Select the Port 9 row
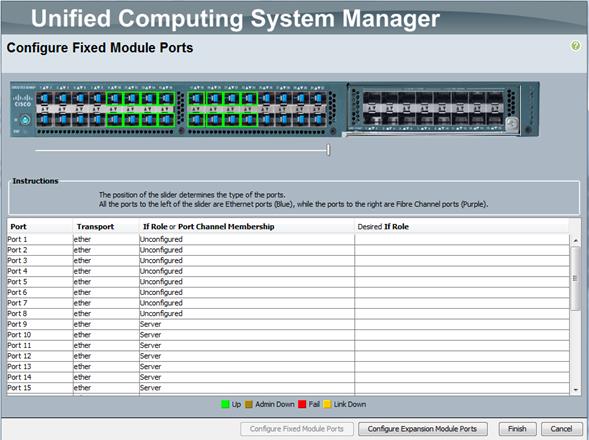Screen dimensions: 589x440 coord(288,324)
